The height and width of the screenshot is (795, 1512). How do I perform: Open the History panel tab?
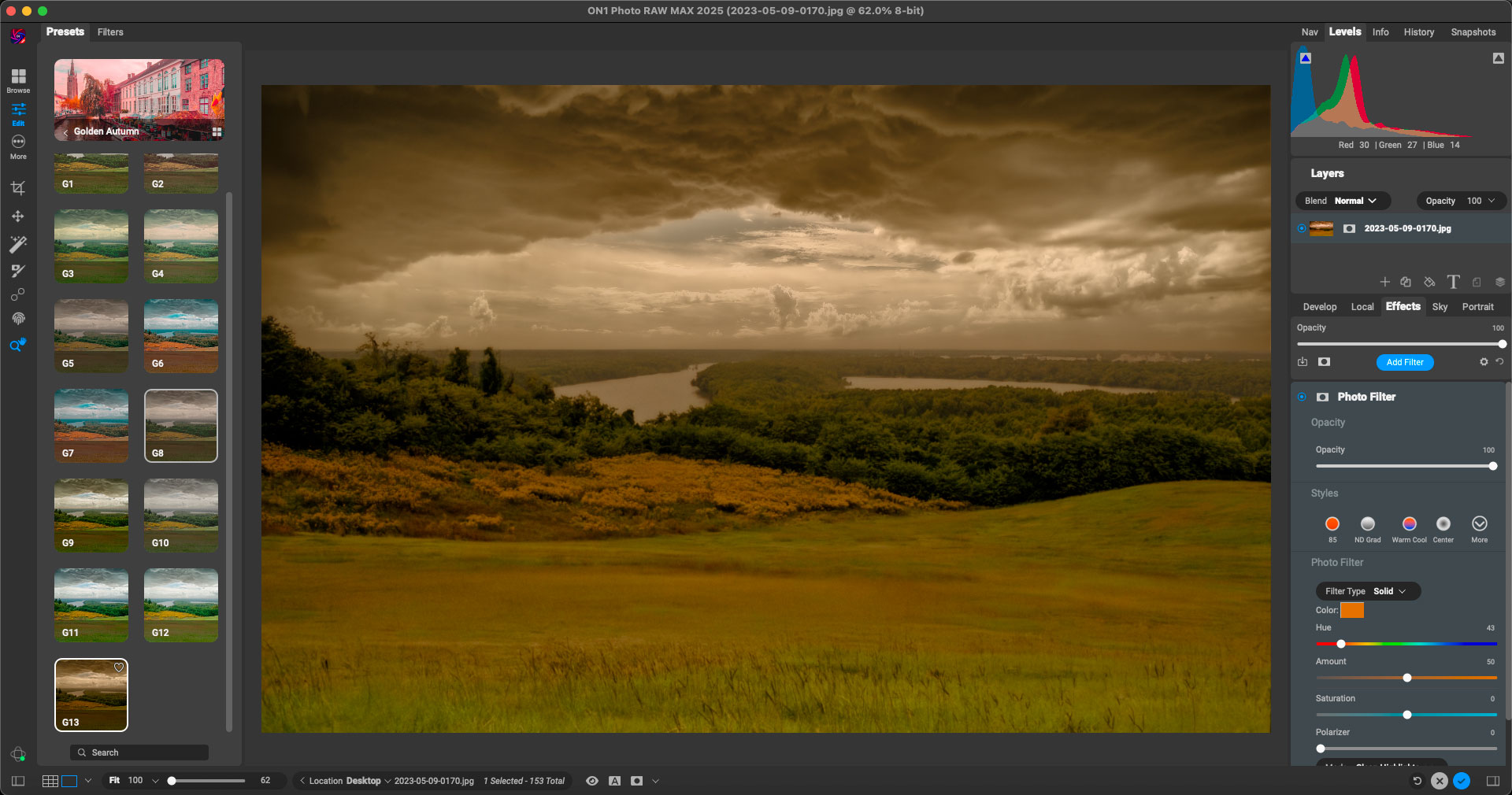click(x=1418, y=32)
